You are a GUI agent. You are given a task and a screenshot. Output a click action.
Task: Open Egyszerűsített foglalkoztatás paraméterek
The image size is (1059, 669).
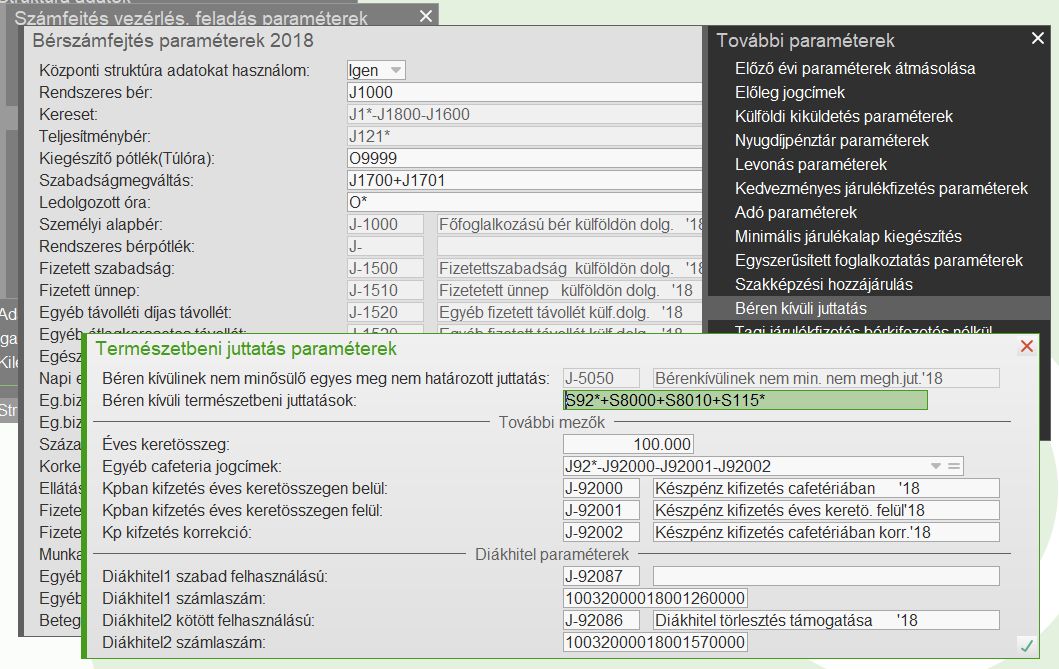pyautogui.click(x=879, y=260)
